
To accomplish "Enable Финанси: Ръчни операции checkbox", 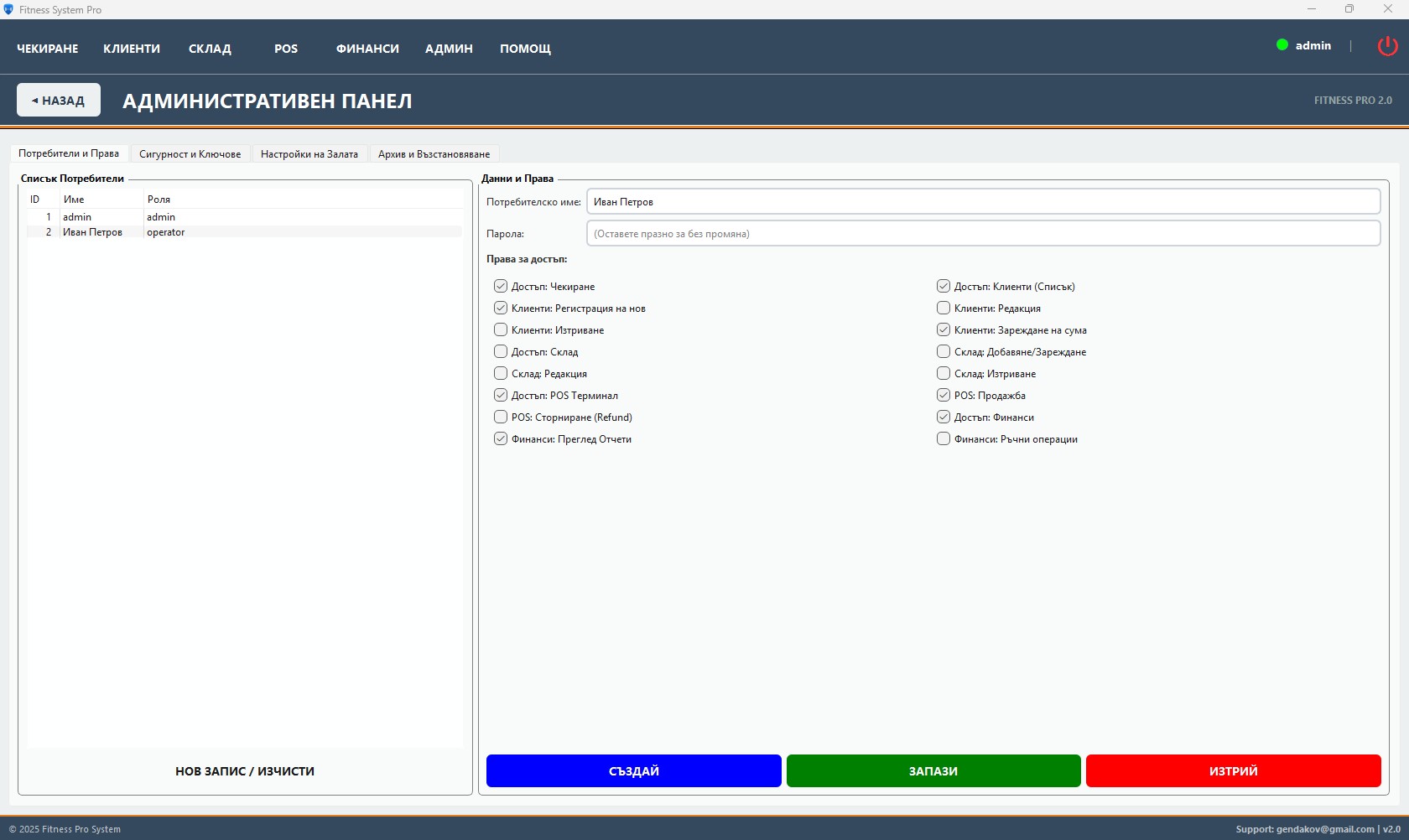I will coord(944,438).
